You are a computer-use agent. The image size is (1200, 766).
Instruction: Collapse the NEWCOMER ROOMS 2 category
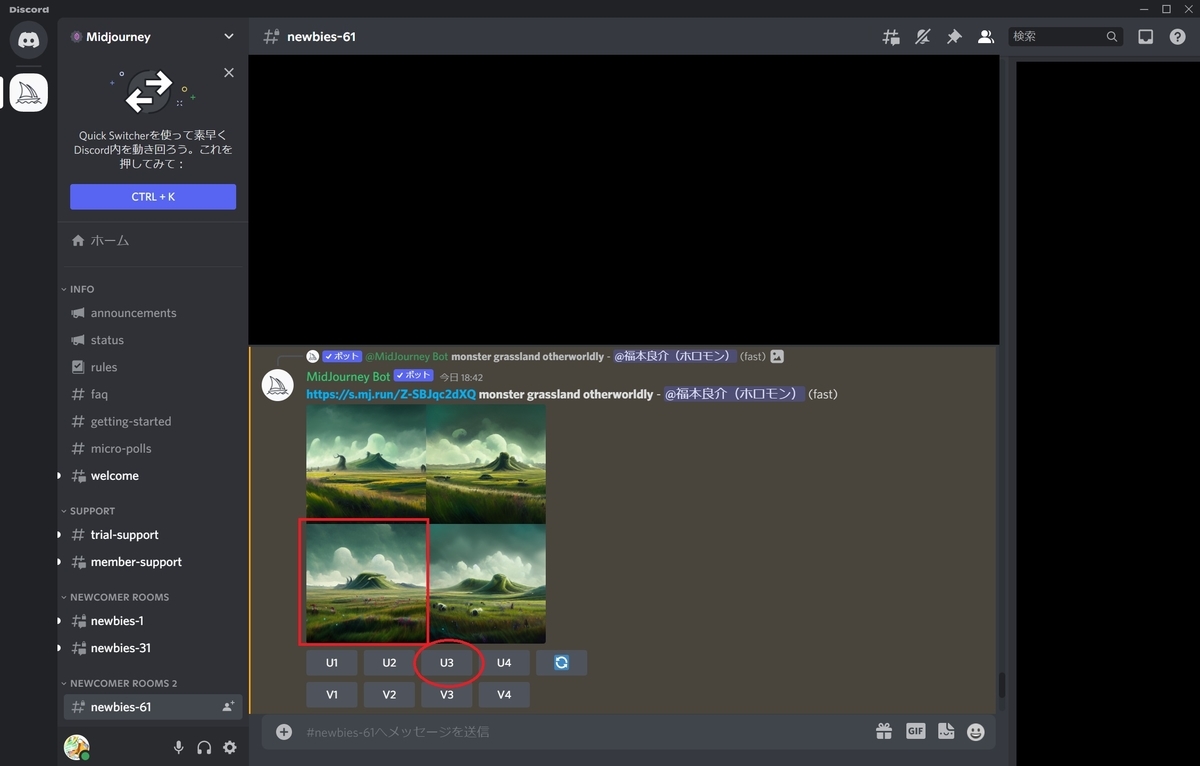(122, 683)
